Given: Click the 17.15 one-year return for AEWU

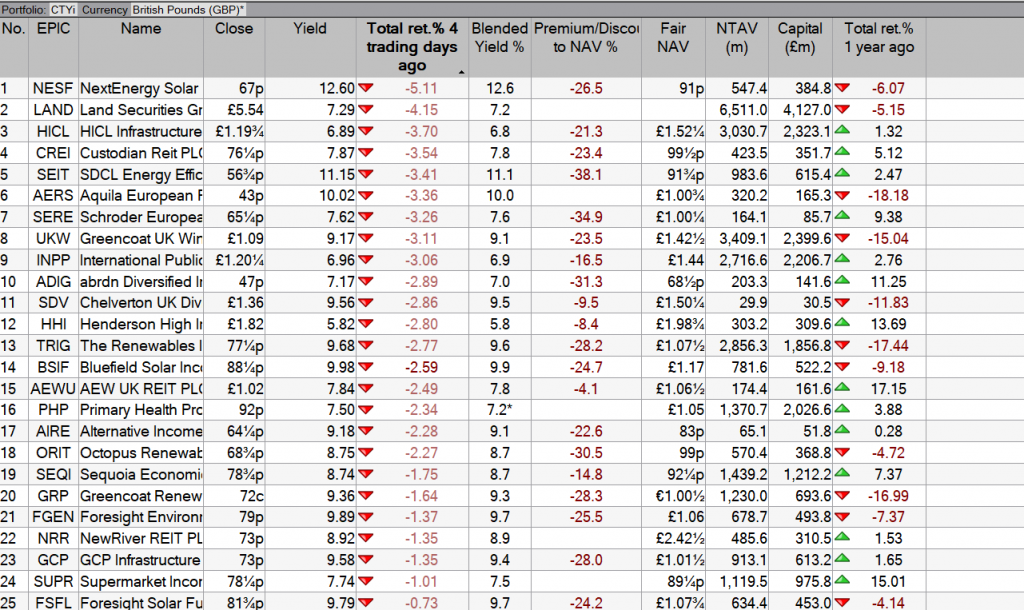Looking at the screenshot, I should pos(888,389).
